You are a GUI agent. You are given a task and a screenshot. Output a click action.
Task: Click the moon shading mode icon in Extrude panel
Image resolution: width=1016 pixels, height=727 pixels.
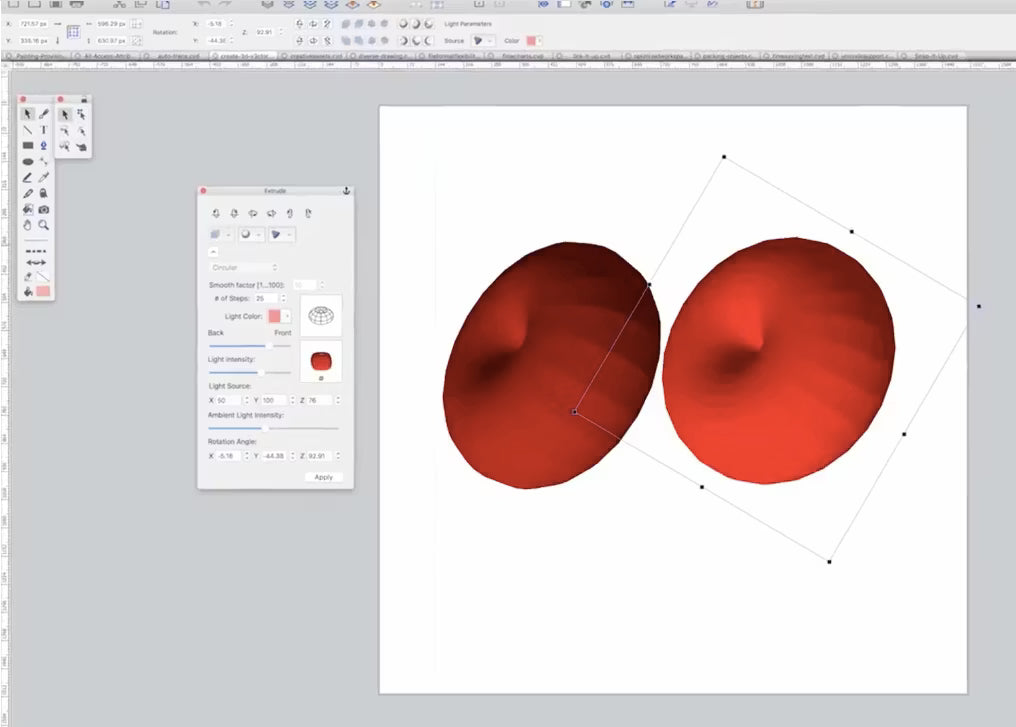coord(246,234)
